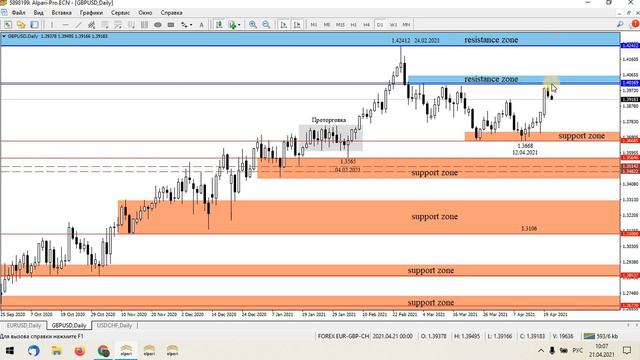Open the Справка menu
The image size is (640, 360).
pyautogui.click(x=171, y=13)
